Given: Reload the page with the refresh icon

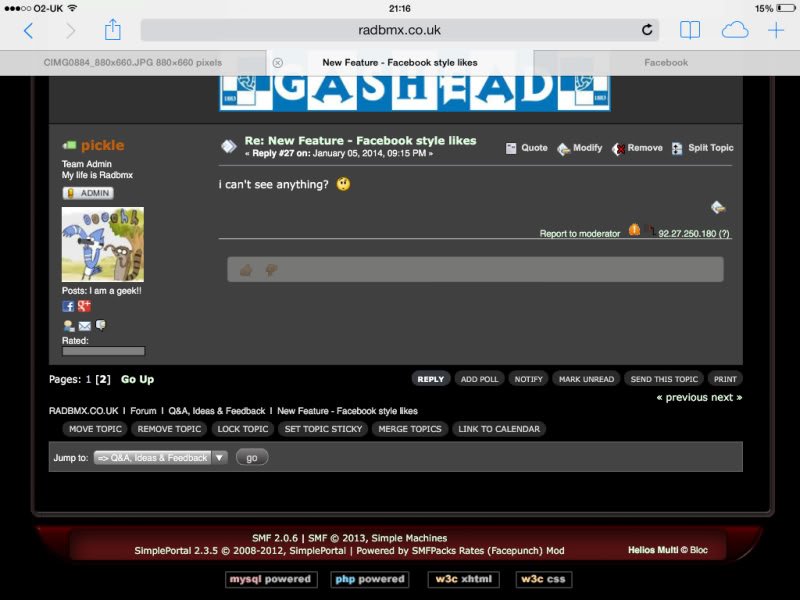Looking at the screenshot, I should 647,30.
